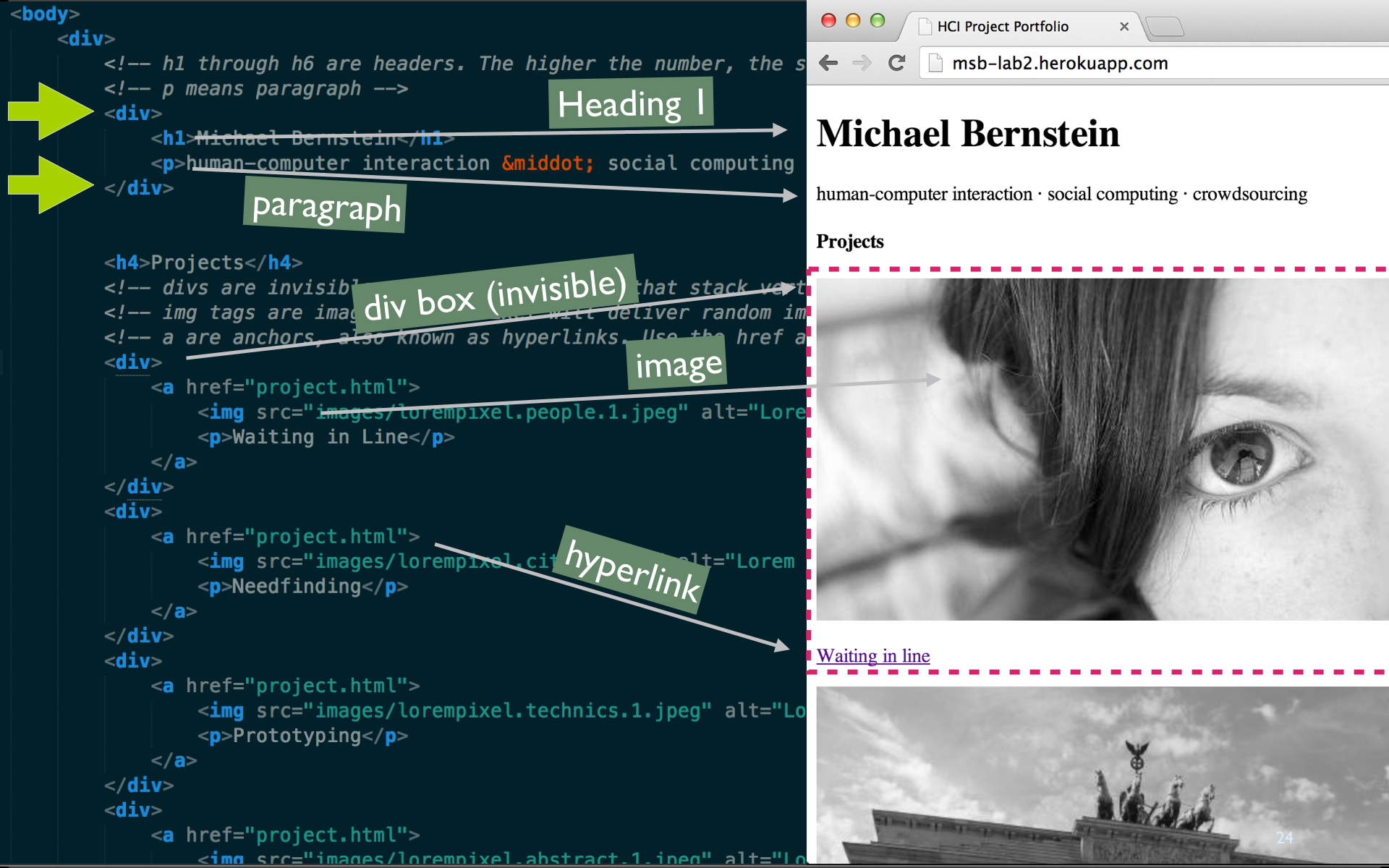Screen dimensions: 1389x868
Task: Click the eye photo thumbnail
Action: pyautogui.click(x=1103, y=449)
